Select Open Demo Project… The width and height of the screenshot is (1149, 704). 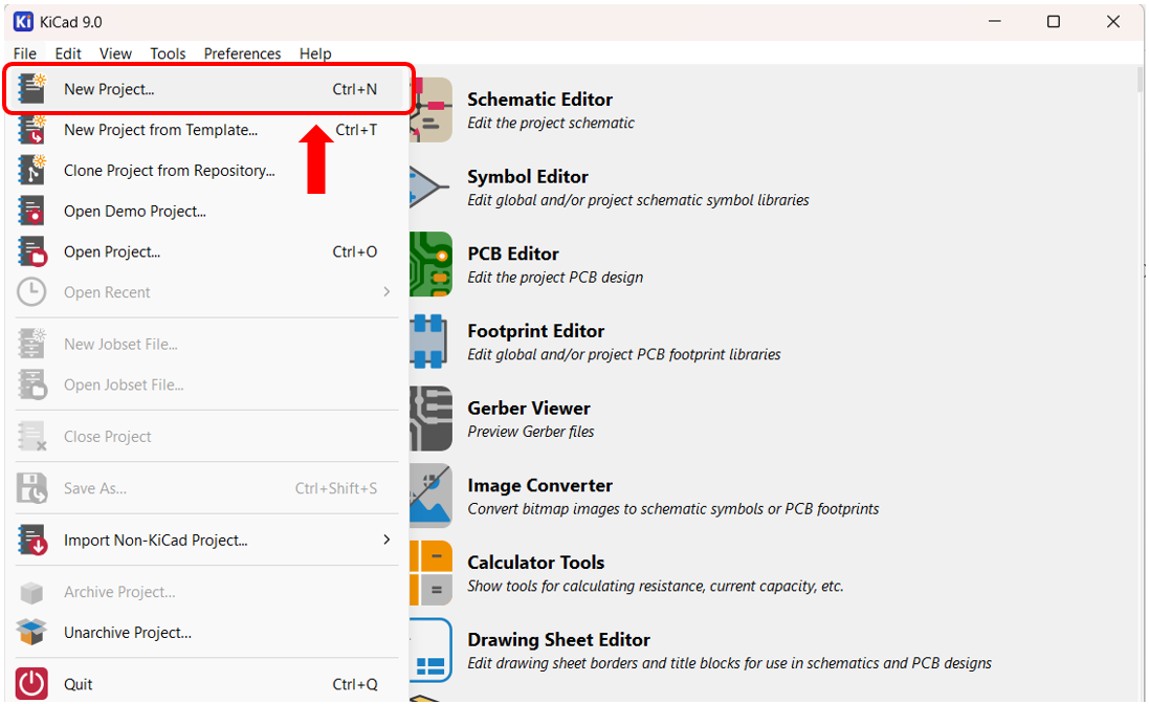[207, 211]
